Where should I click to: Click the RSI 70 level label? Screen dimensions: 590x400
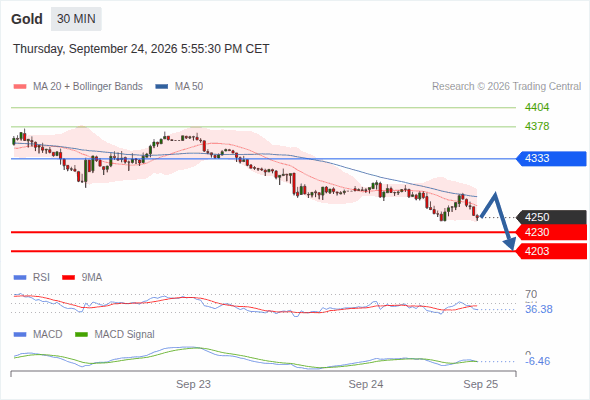point(531,294)
